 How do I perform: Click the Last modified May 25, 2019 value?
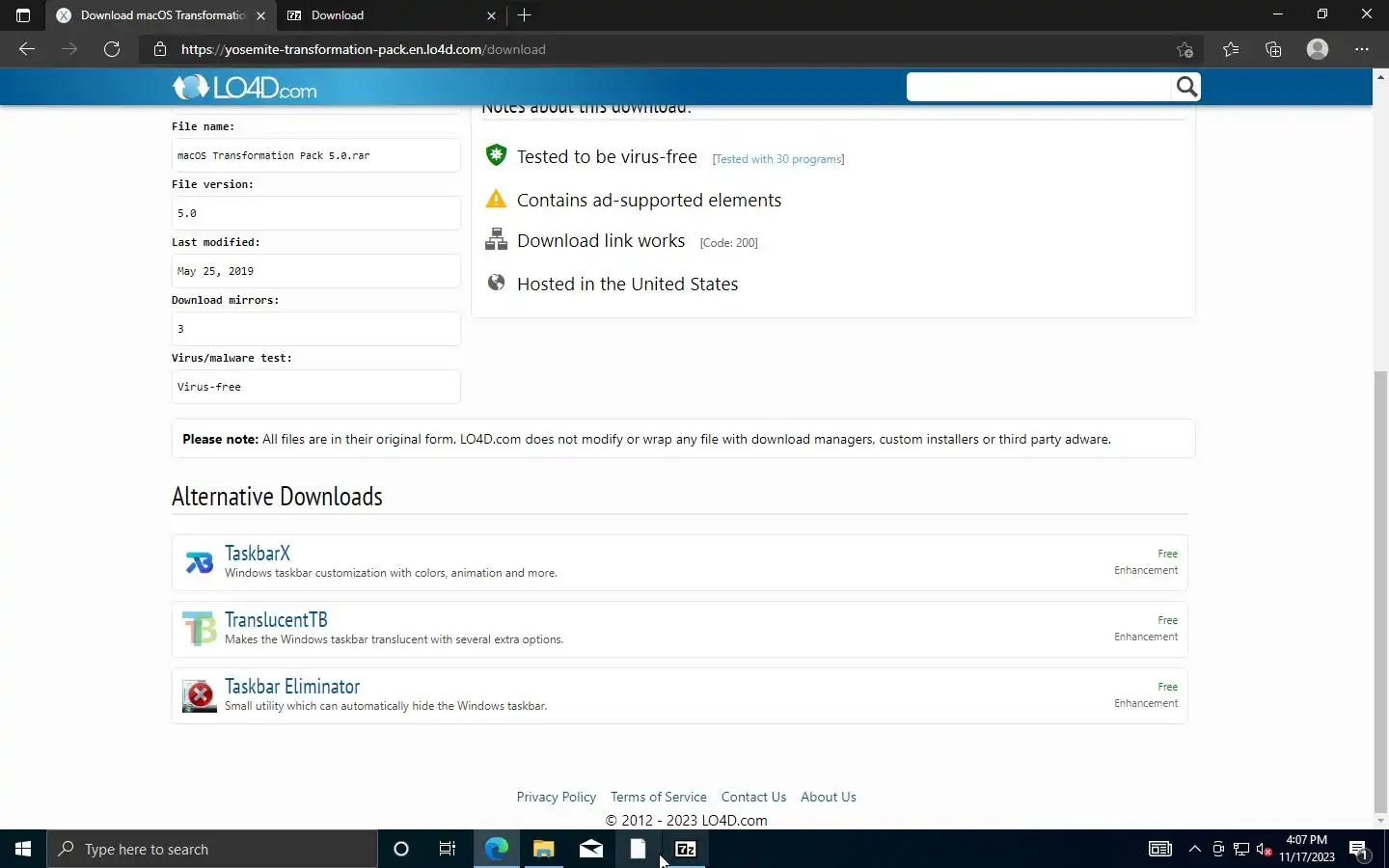(x=315, y=271)
